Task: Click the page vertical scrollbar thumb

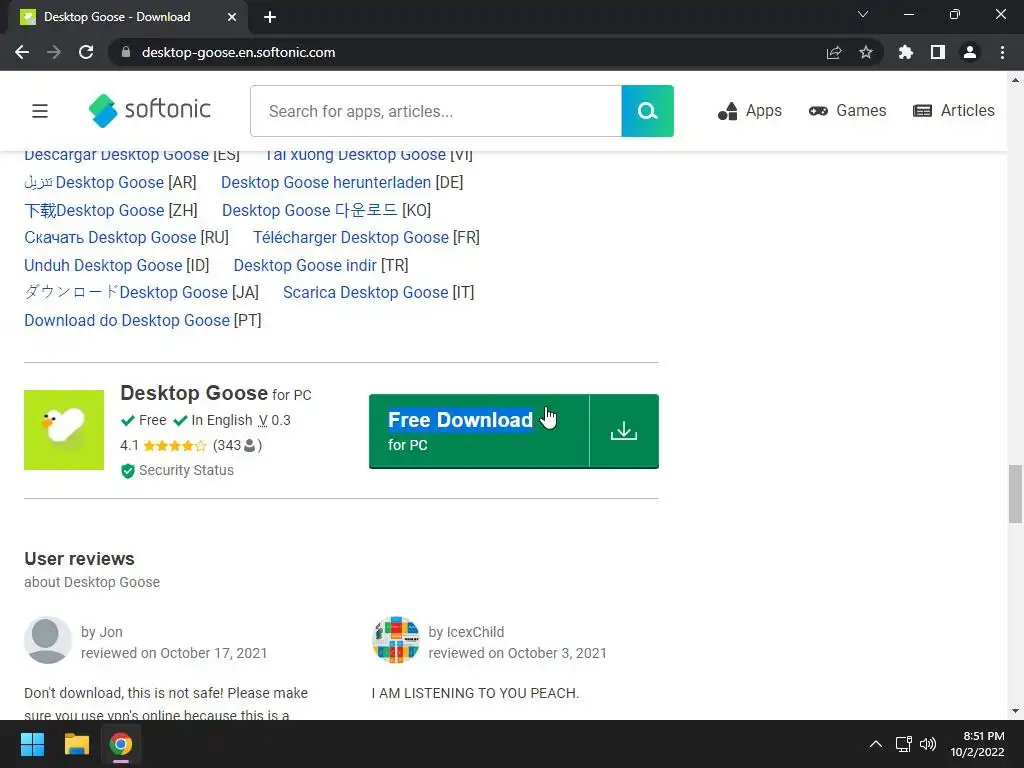Action: (x=1015, y=494)
